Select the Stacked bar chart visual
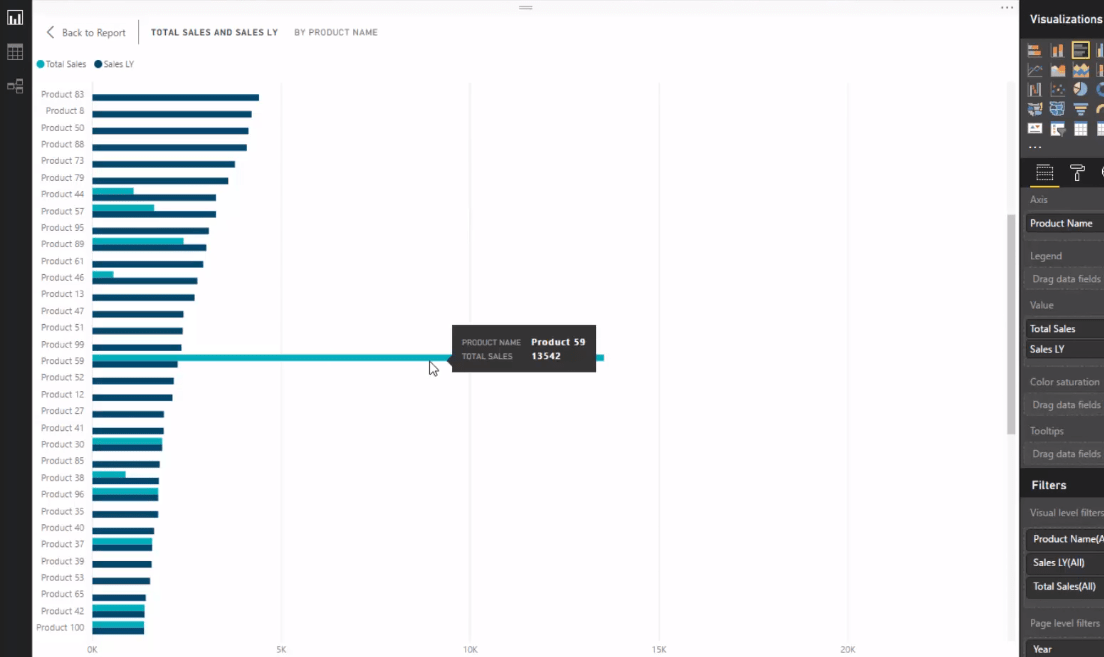The image size is (1104, 657). tap(1034, 50)
